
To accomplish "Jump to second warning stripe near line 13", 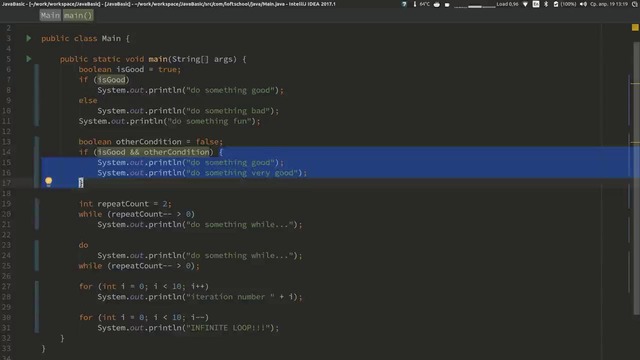I will pos(635,142).
